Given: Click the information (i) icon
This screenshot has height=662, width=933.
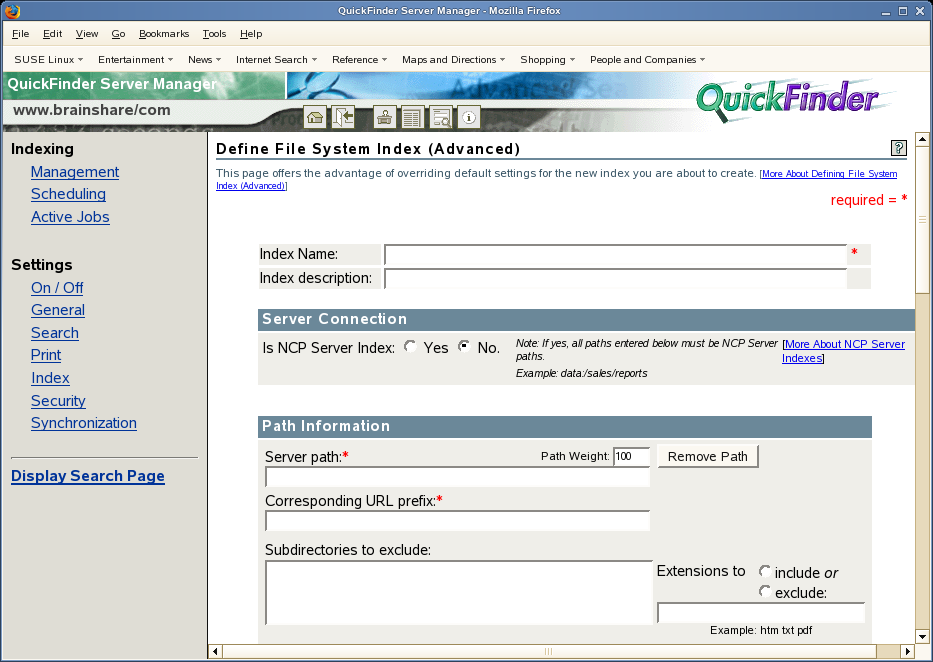Looking at the screenshot, I should point(469,117).
